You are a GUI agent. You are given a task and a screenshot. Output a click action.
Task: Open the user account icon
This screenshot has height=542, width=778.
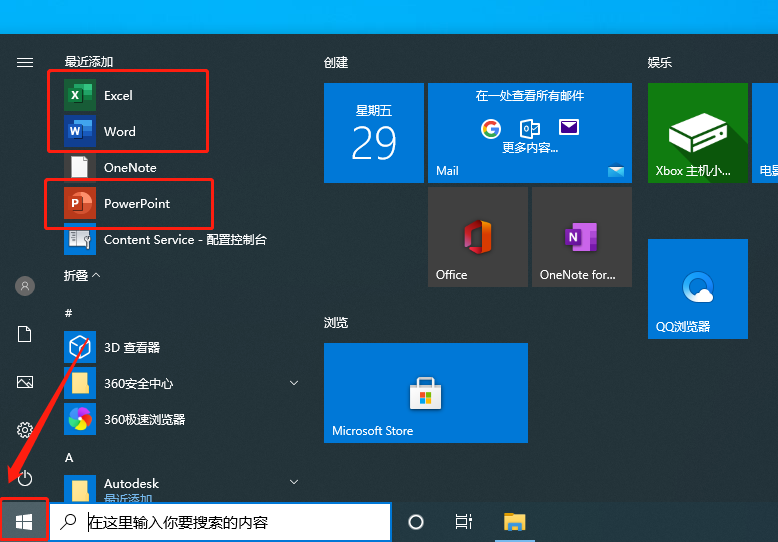(x=25, y=286)
